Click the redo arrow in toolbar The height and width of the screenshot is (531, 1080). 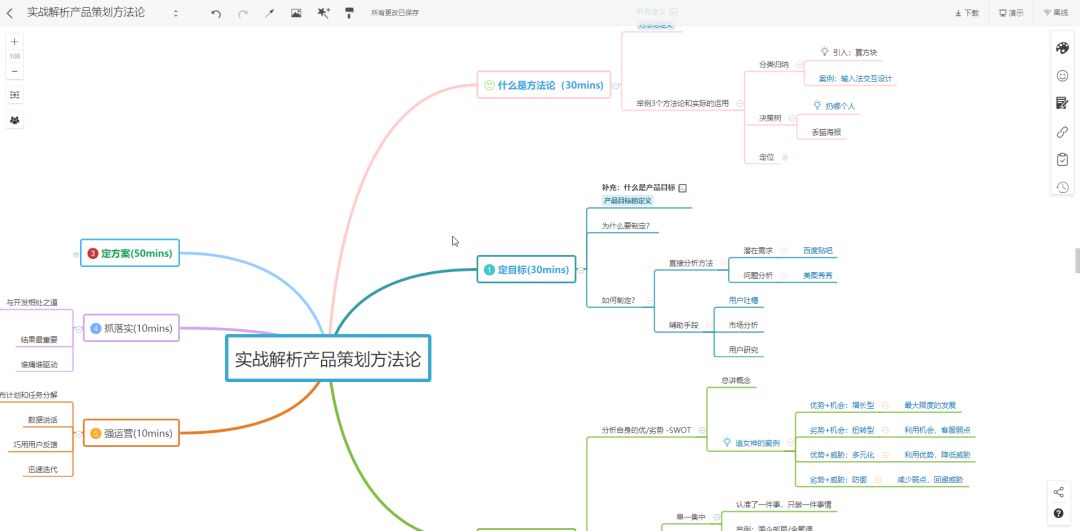click(242, 13)
